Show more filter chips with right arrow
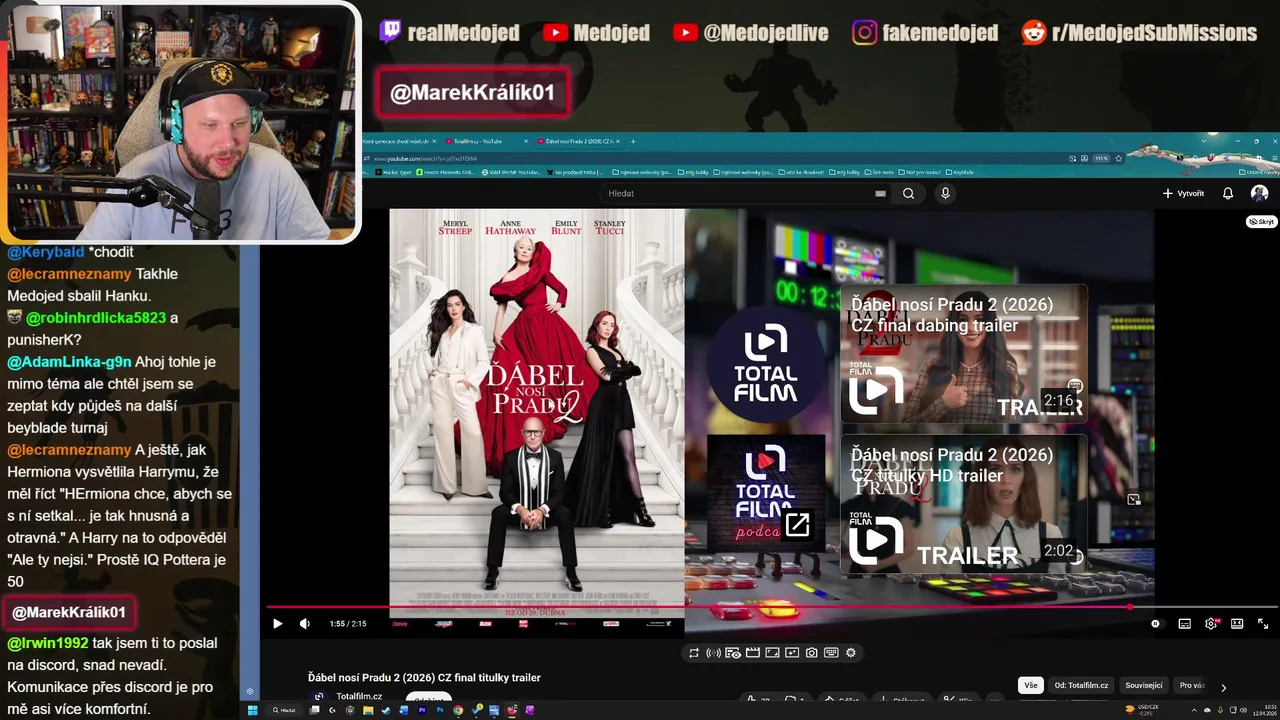Image resolution: width=1280 pixels, height=720 pixels. coord(1223,687)
